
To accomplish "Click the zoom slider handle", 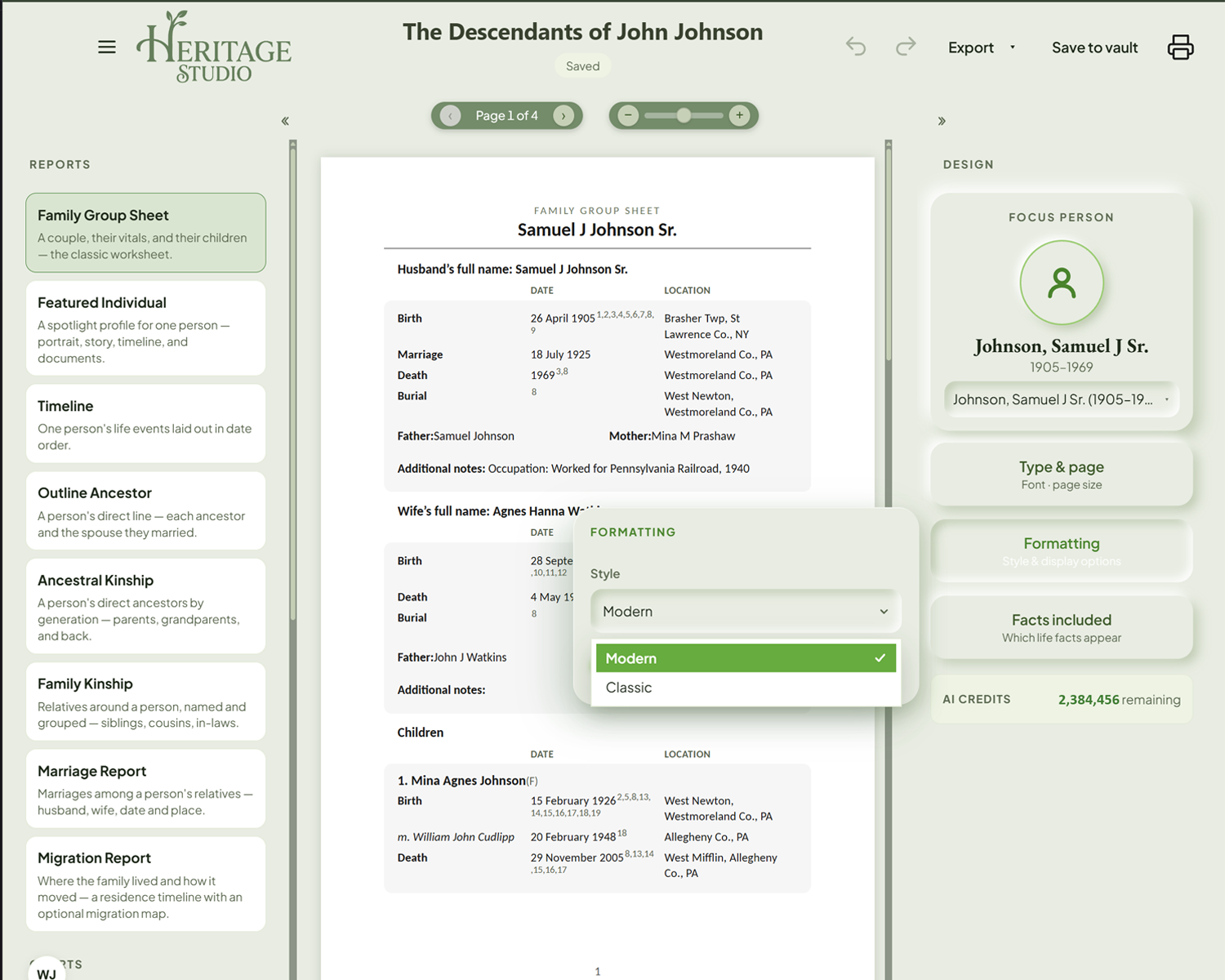I will pos(684,115).
